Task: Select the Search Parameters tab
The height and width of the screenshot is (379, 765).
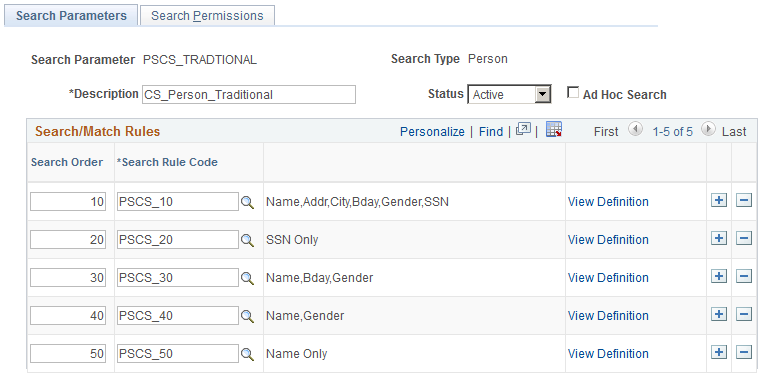Action: (71, 16)
